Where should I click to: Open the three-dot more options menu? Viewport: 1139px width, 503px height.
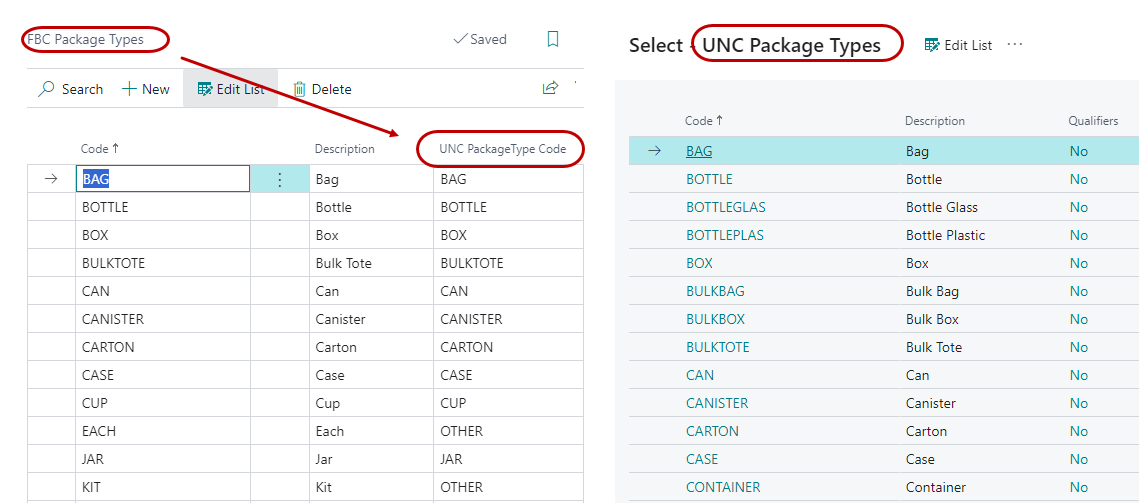[1015, 45]
